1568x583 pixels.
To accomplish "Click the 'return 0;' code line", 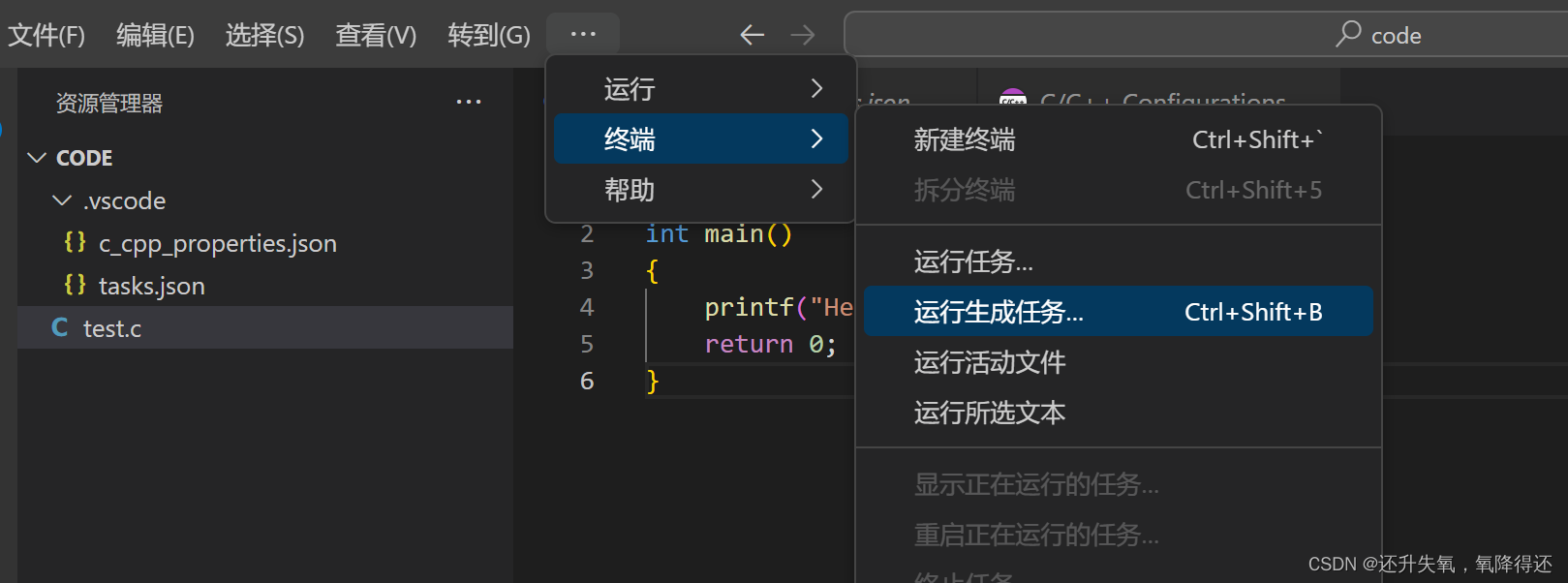I will [770, 344].
